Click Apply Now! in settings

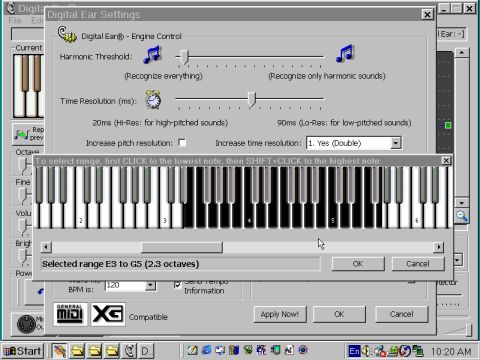[280, 314]
